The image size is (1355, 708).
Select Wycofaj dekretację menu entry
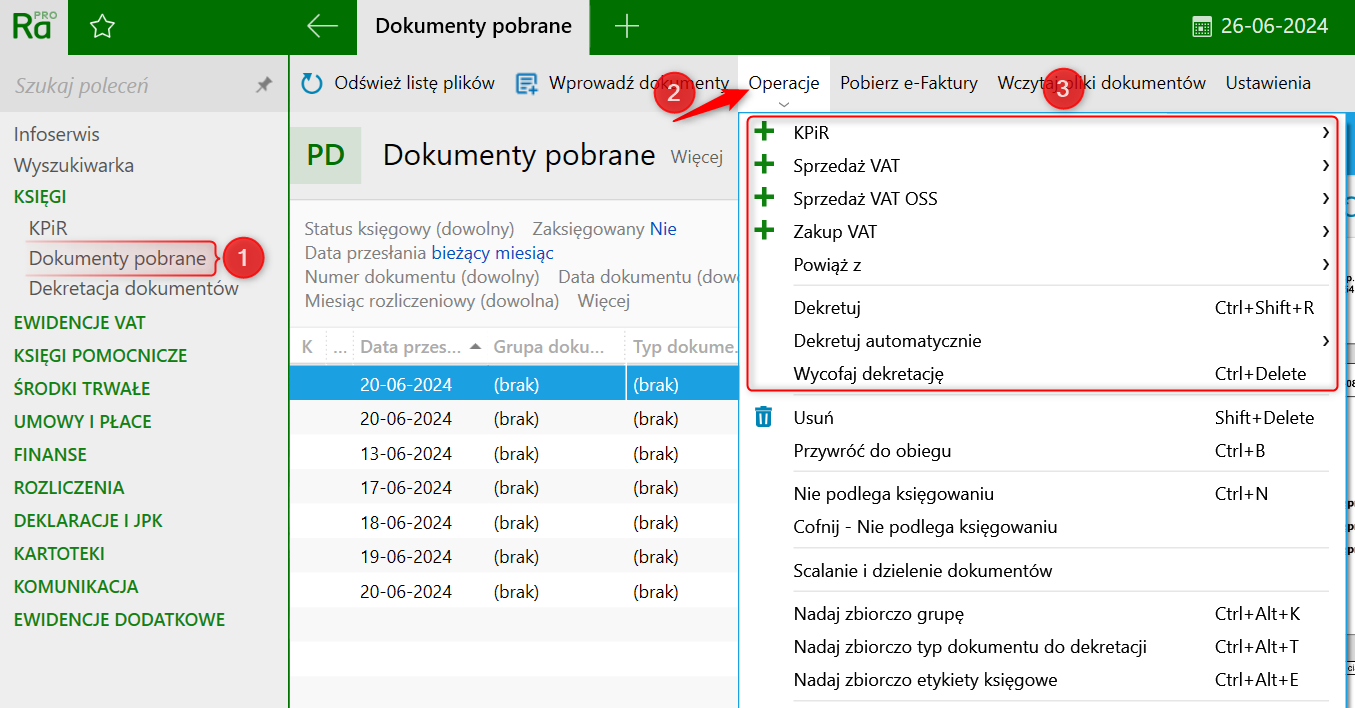pyautogui.click(x=869, y=374)
